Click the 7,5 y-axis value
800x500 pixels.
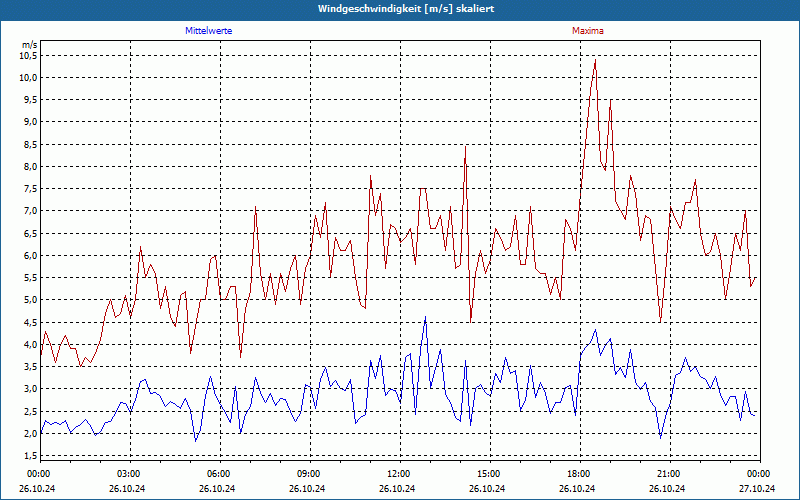click(31, 189)
